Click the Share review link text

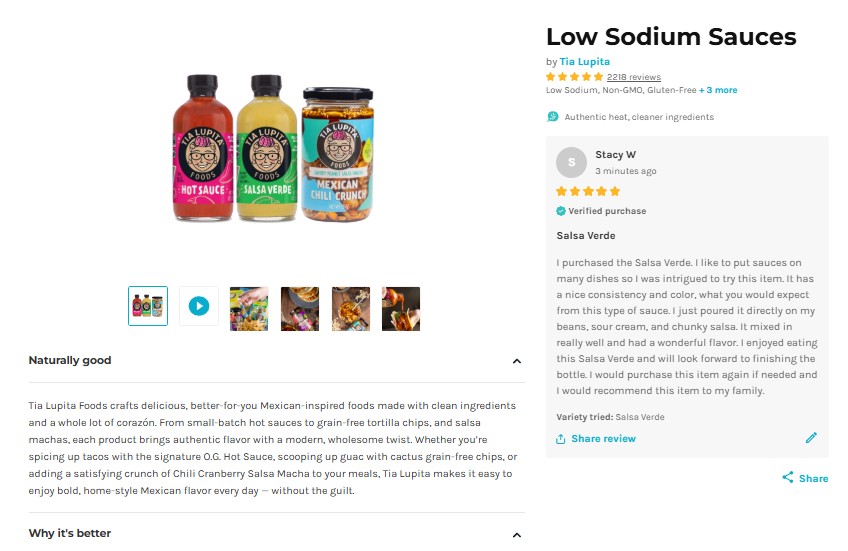click(603, 439)
